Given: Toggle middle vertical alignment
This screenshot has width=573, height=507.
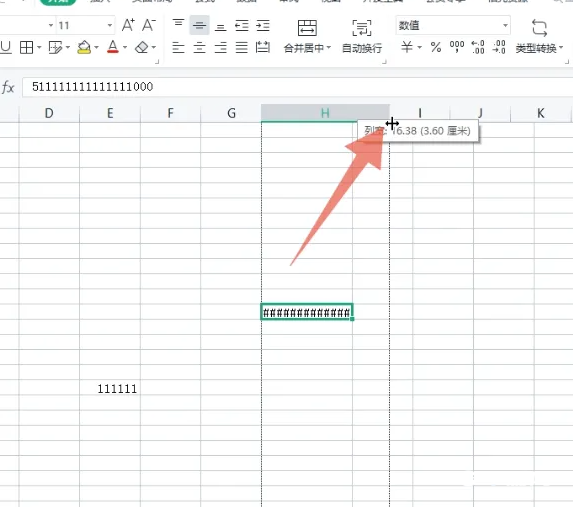Looking at the screenshot, I should tap(199, 26).
